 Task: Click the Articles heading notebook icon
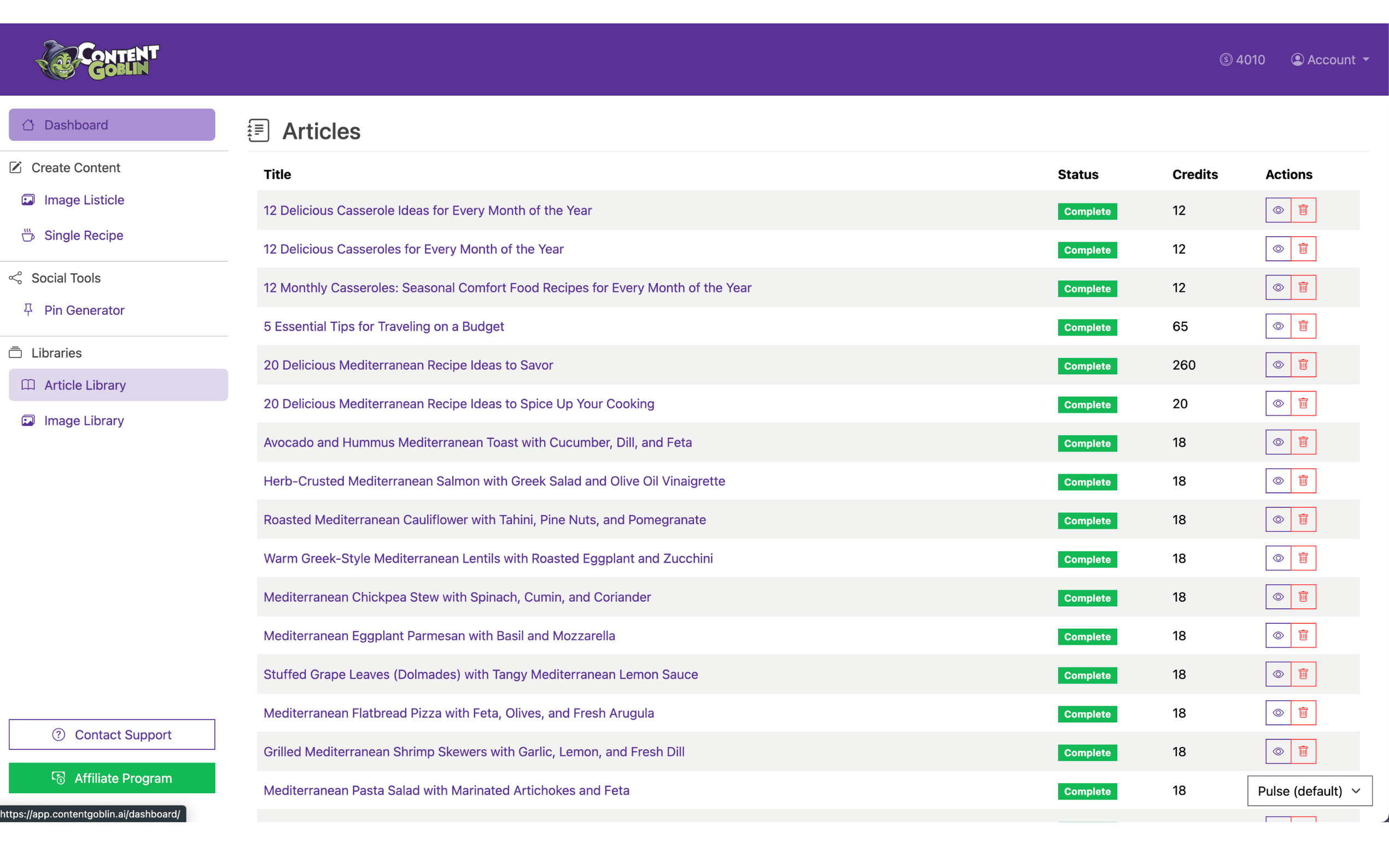click(259, 130)
